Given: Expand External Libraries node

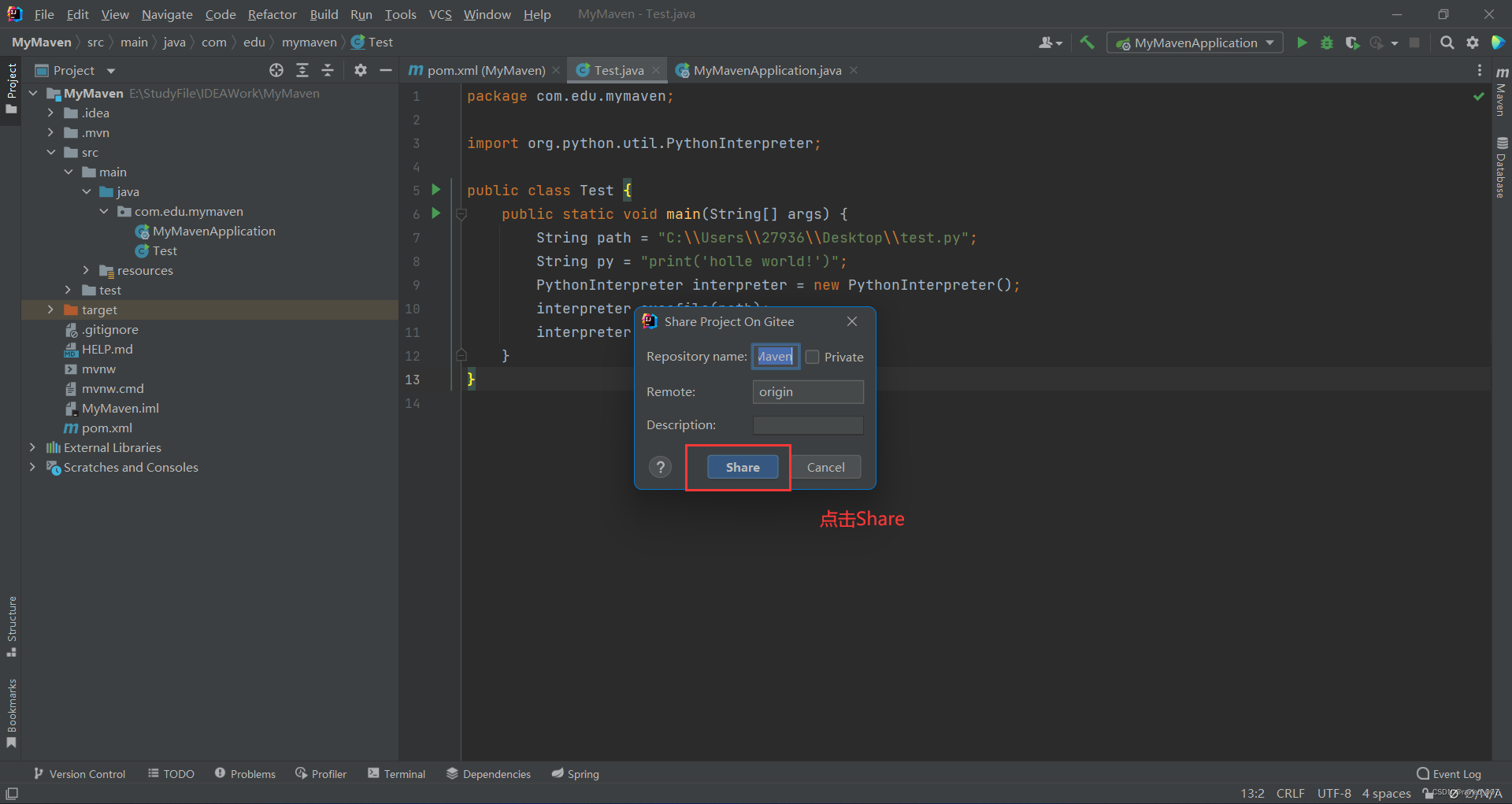Looking at the screenshot, I should click(x=32, y=447).
